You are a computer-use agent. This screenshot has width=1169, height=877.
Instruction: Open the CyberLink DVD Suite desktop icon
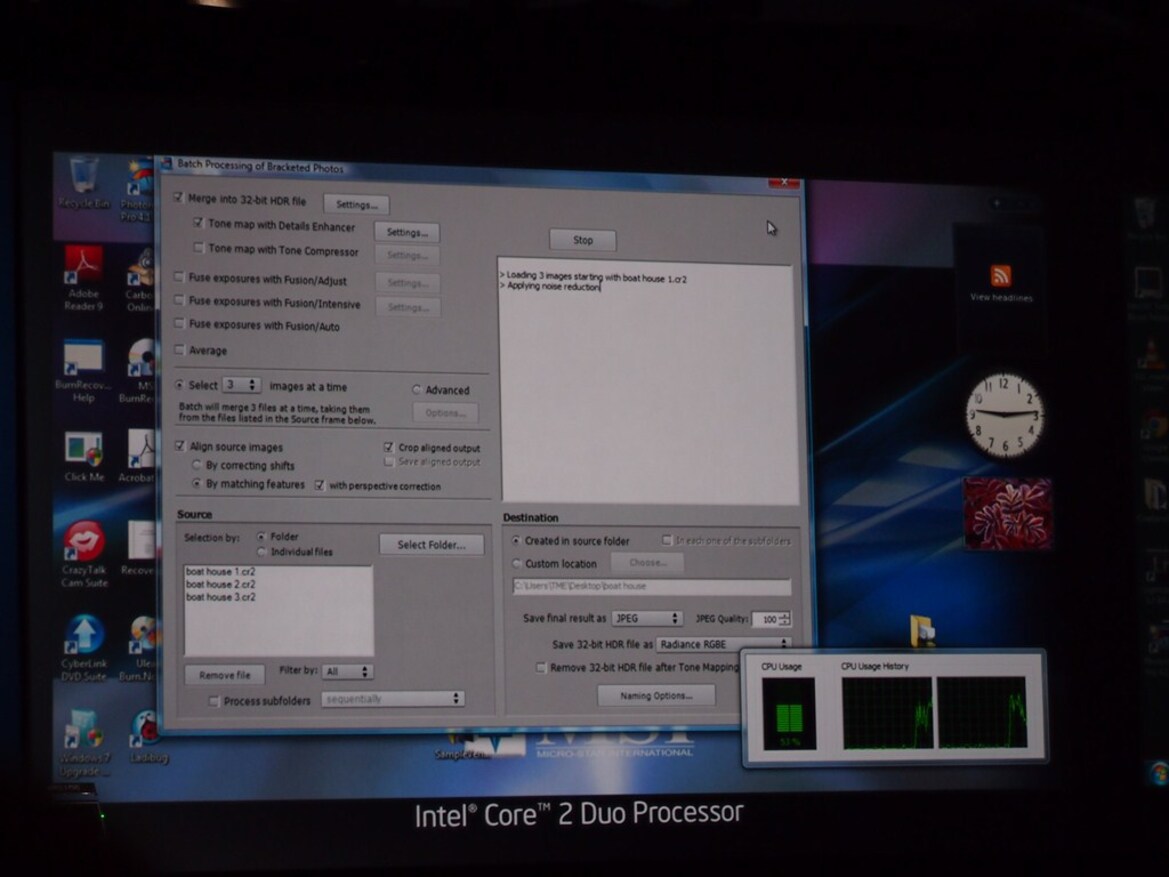(84, 647)
